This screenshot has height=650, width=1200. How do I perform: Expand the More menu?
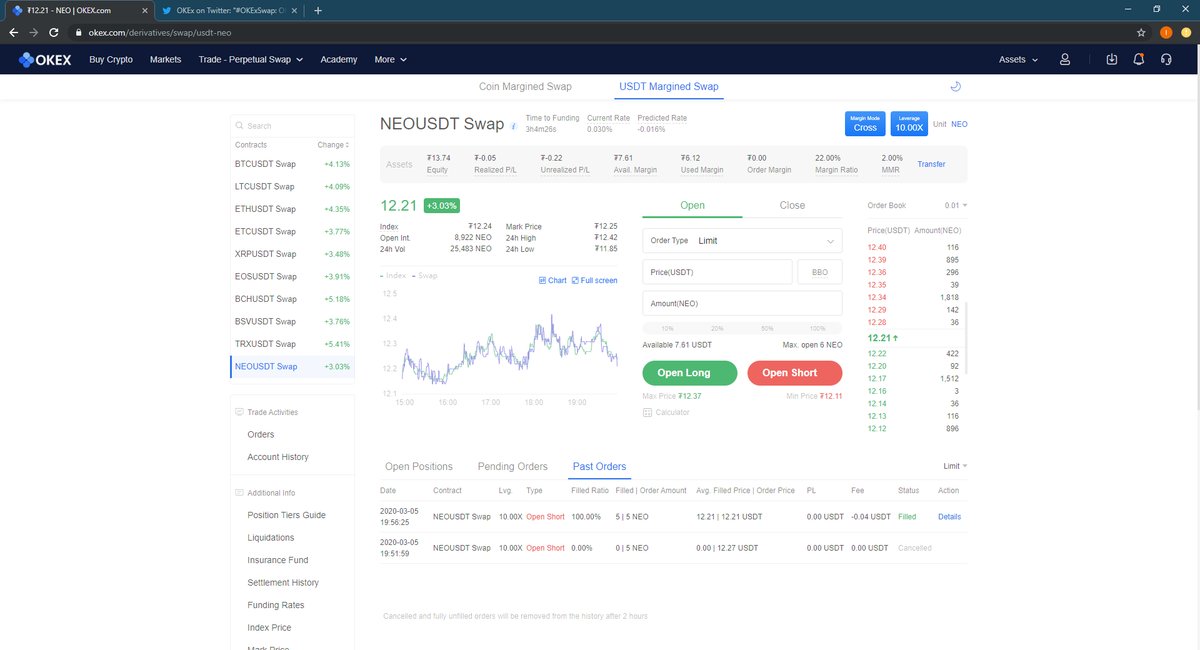coord(390,59)
